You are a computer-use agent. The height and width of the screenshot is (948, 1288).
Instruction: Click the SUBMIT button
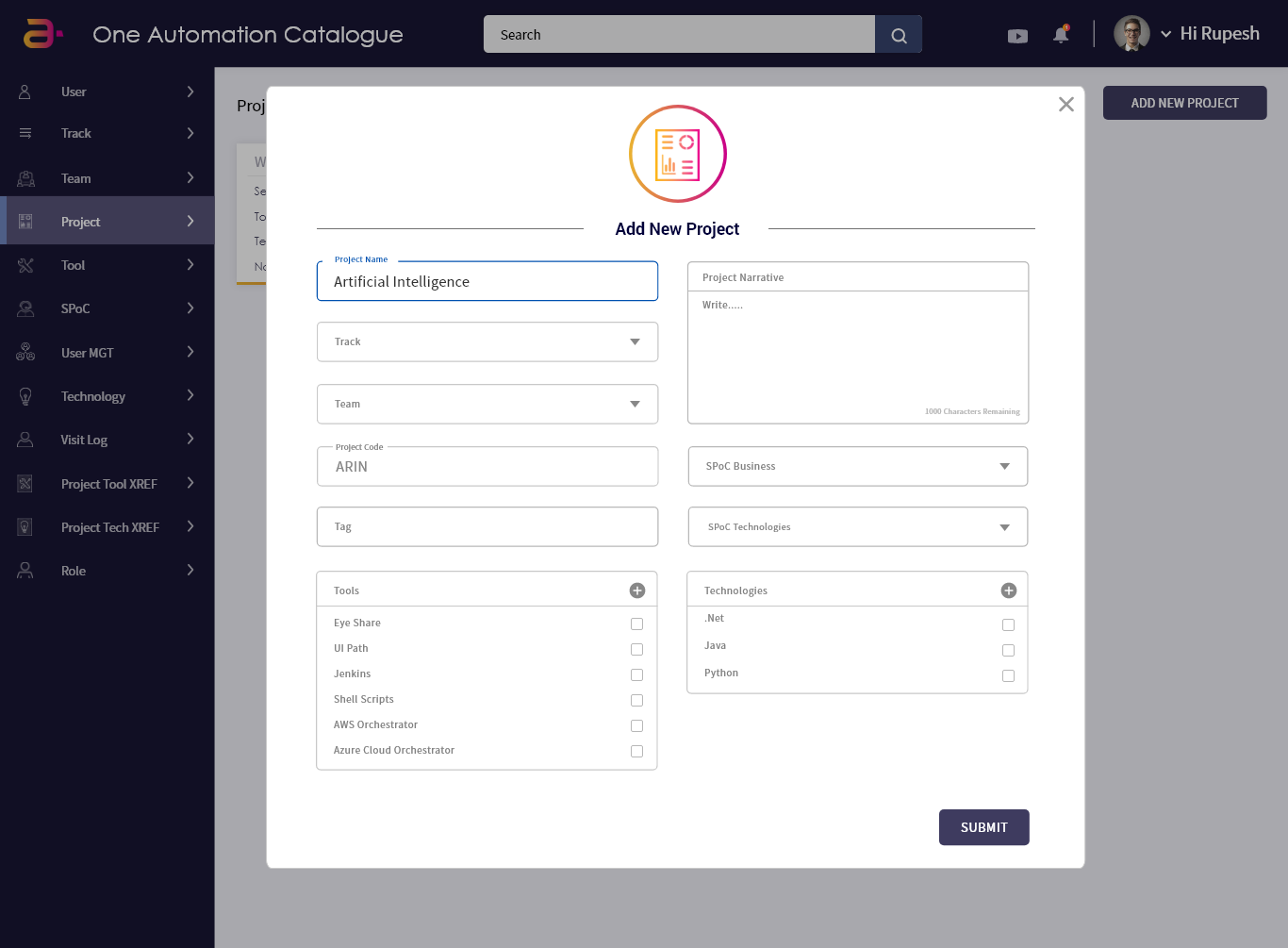983,827
